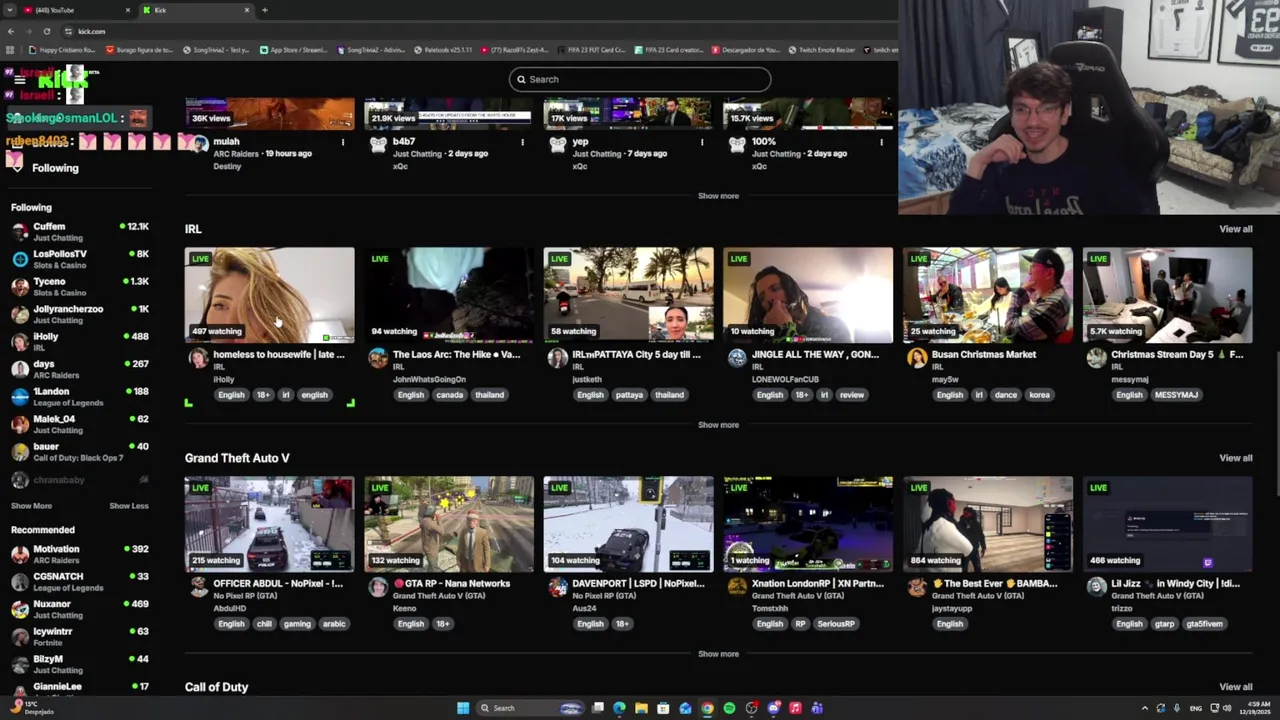The height and width of the screenshot is (720, 1280).
Task: Open 1Landon avatar in sidebar
Action: pyautogui.click(x=20, y=397)
